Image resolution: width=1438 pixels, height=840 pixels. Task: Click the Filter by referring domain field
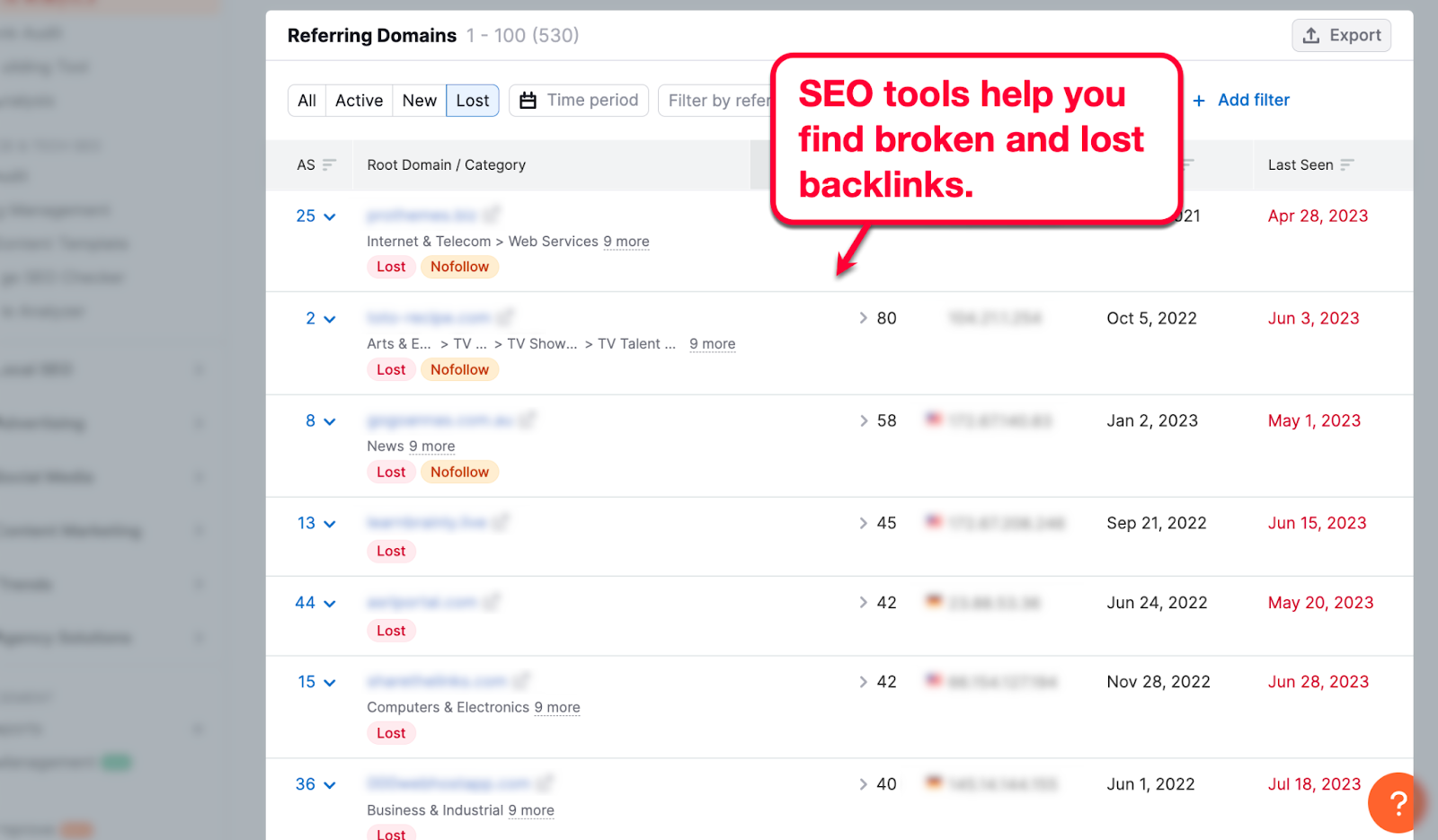pos(717,101)
